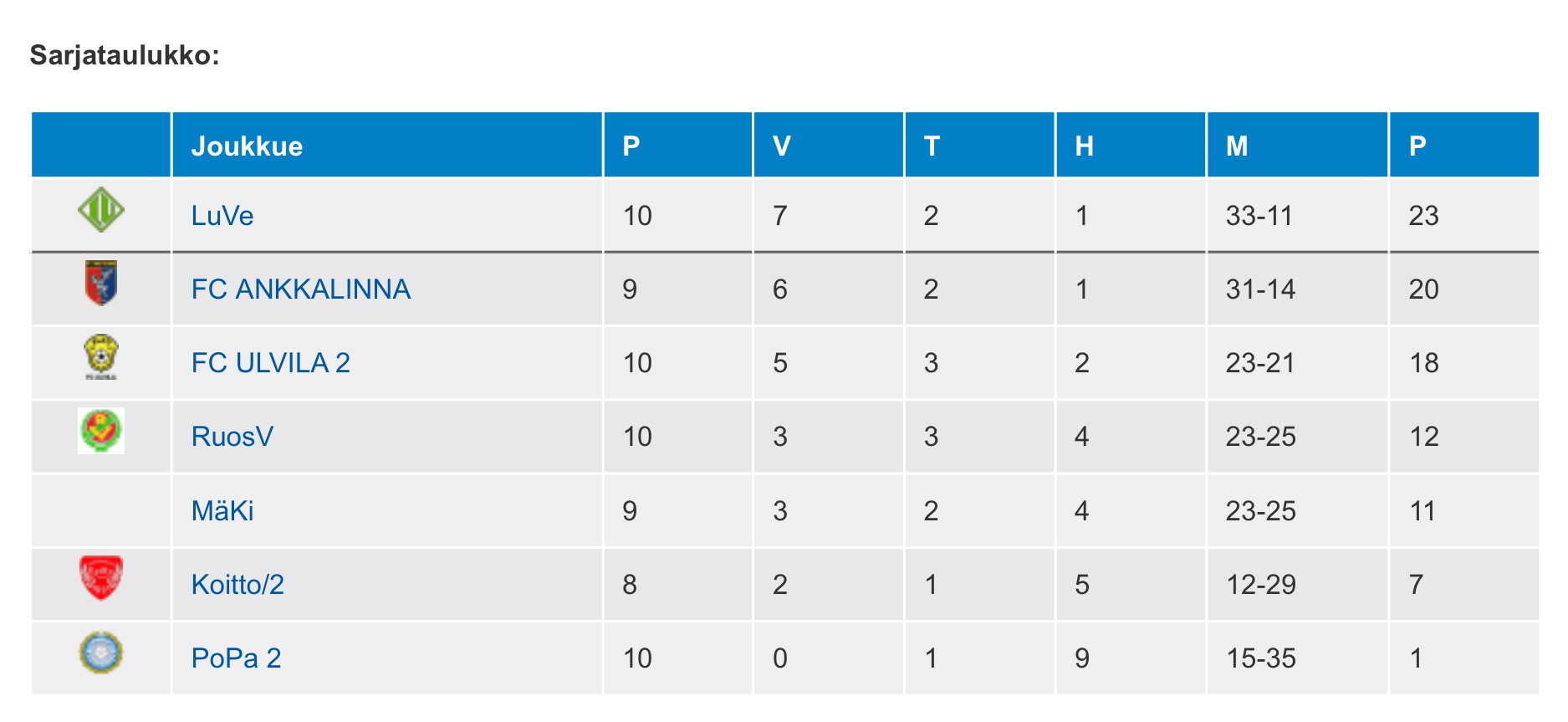Click the H (losses) column header
The image size is (1568, 722).
pos(1084,146)
